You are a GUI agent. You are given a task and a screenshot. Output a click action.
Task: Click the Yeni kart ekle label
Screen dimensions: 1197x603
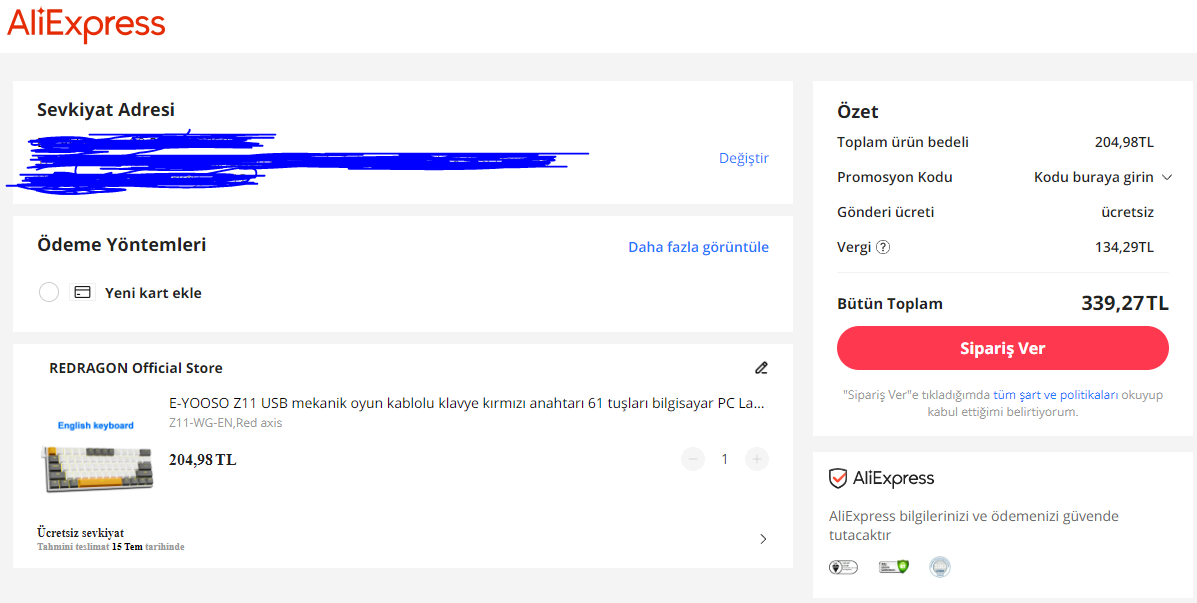pyautogui.click(x=153, y=292)
